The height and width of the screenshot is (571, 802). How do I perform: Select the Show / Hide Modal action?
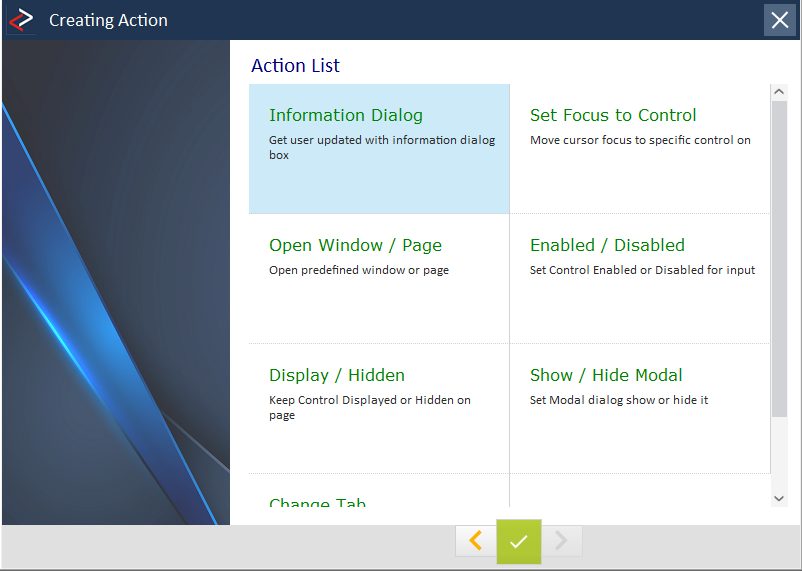[x=640, y=408]
